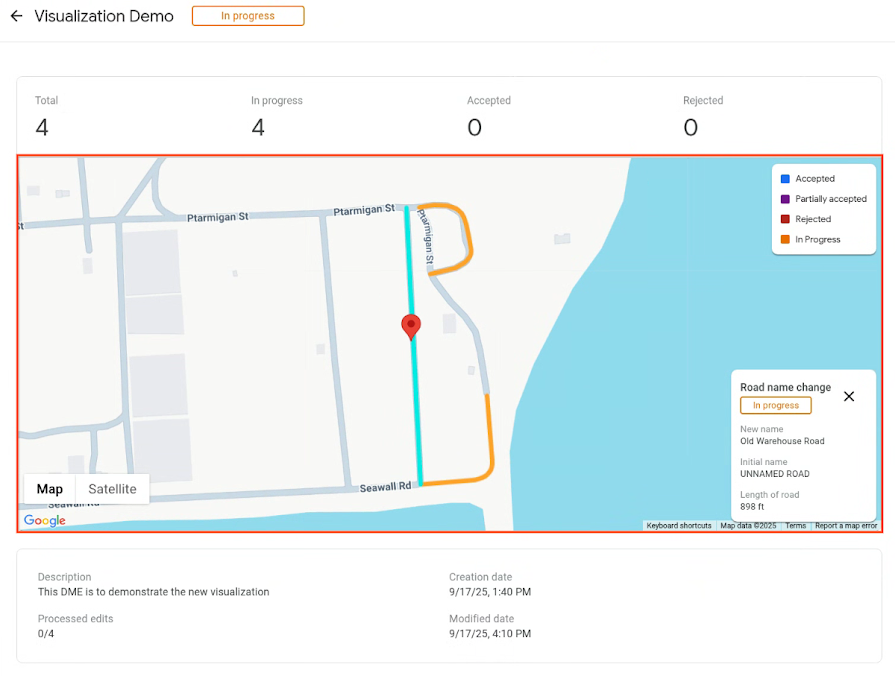Screen dimensions: 895x676
Task: Click In progress badge in road panel
Action: click(x=776, y=405)
